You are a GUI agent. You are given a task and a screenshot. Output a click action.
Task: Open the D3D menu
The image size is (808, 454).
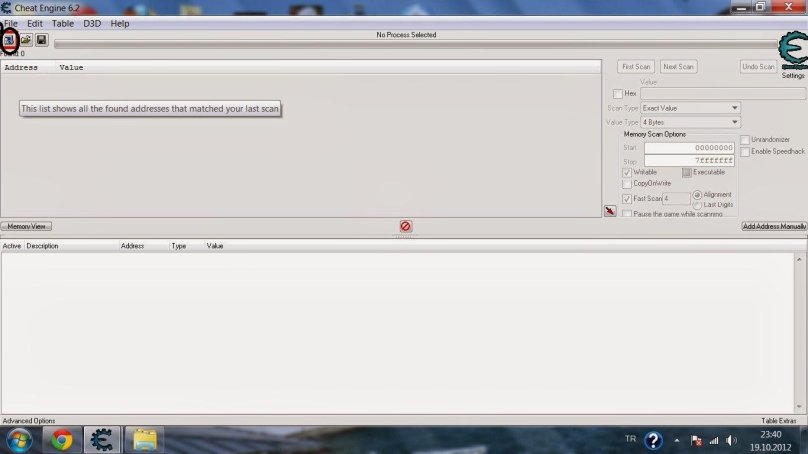(92, 23)
